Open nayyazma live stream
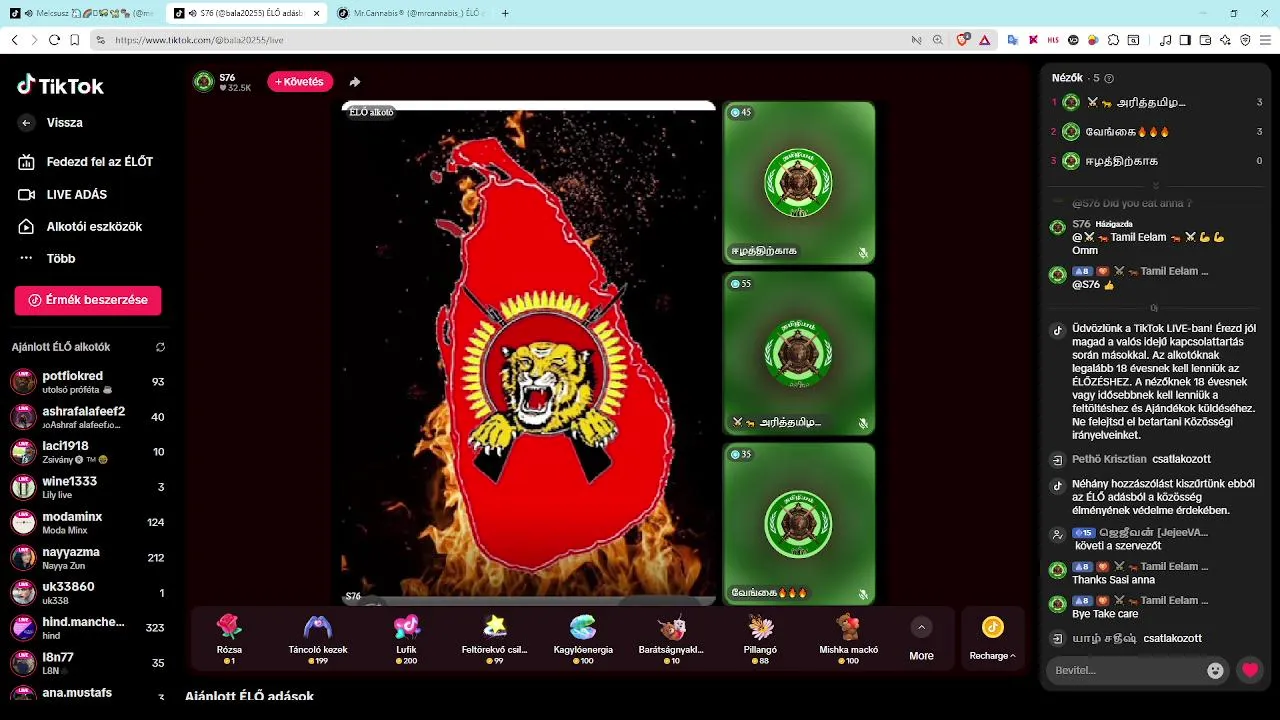 (x=88, y=557)
